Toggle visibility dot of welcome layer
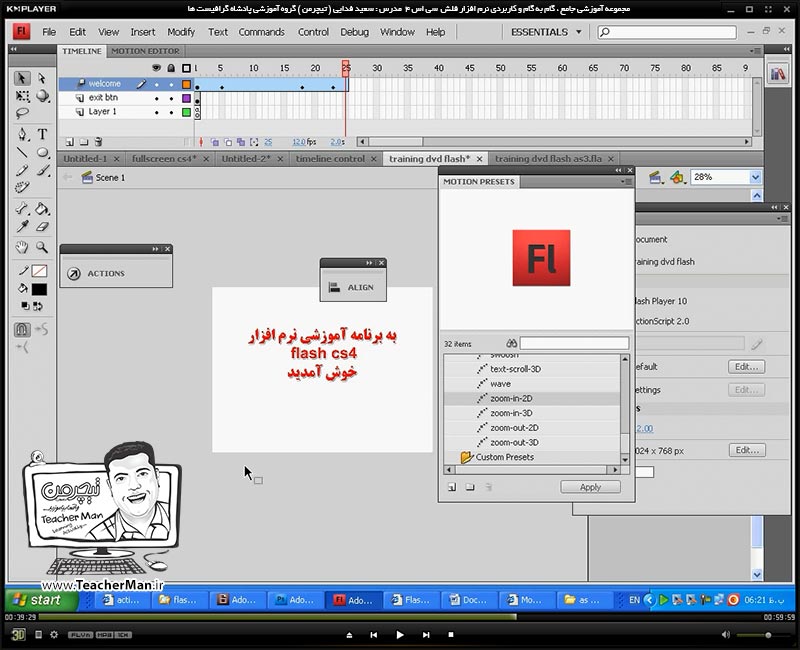 point(157,84)
